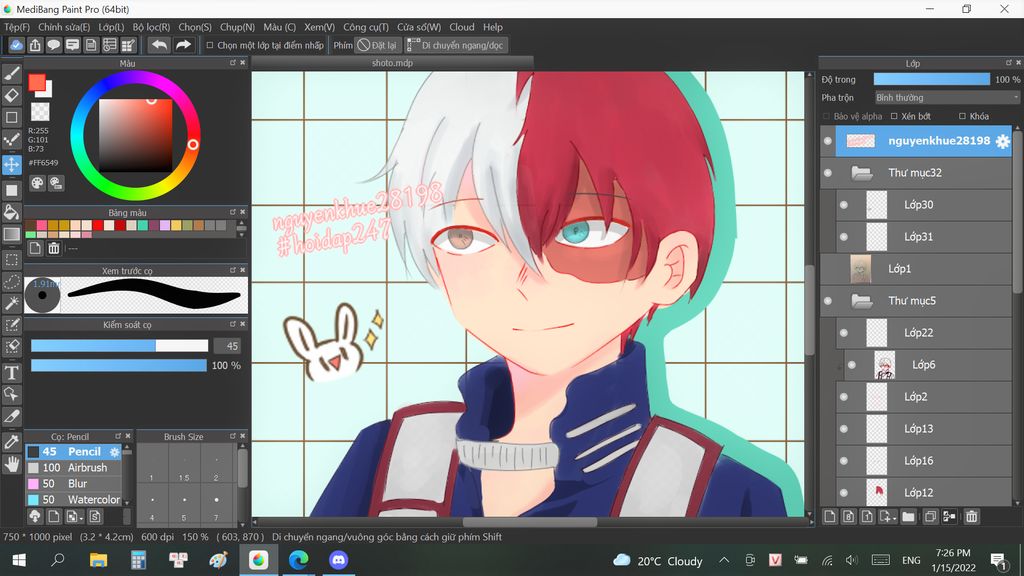Open 'Bình thường' blend mode dropdown
This screenshot has width=1024, height=576.
(x=947, y=97)
